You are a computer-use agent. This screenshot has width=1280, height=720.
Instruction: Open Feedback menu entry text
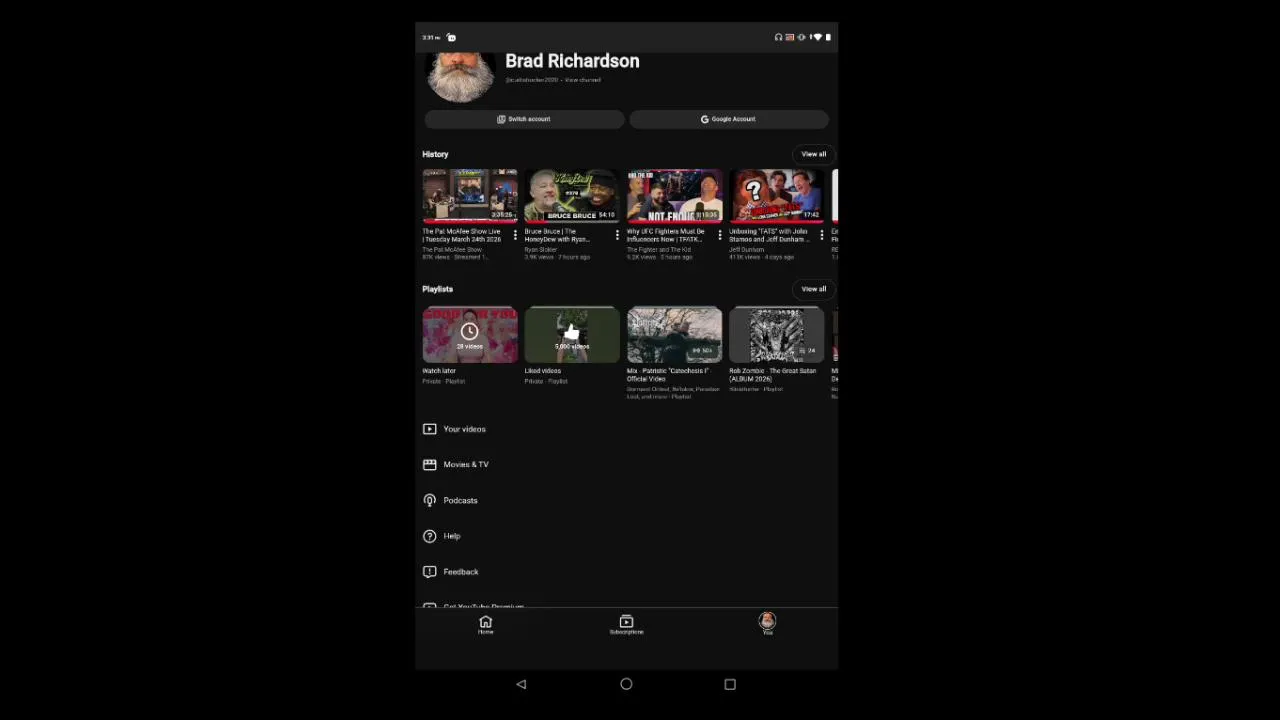click(x=461, y=572)
